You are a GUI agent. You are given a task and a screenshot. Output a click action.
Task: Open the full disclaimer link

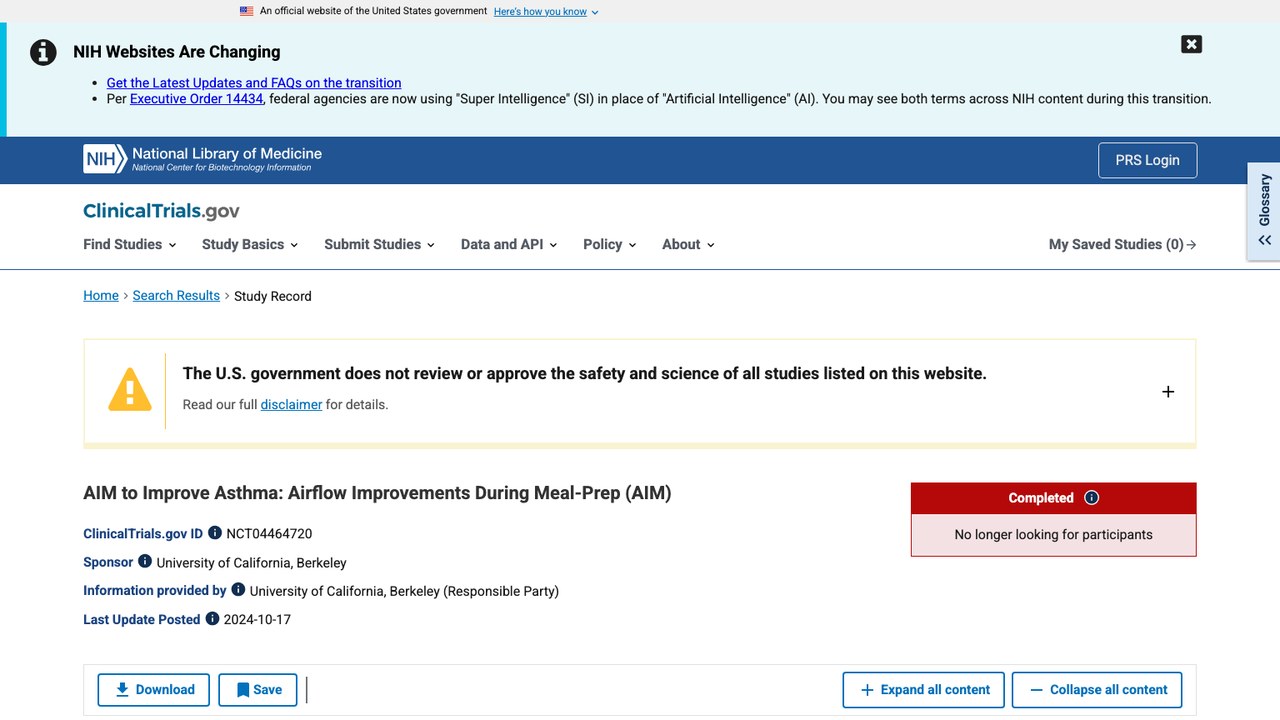pos(291,405)
